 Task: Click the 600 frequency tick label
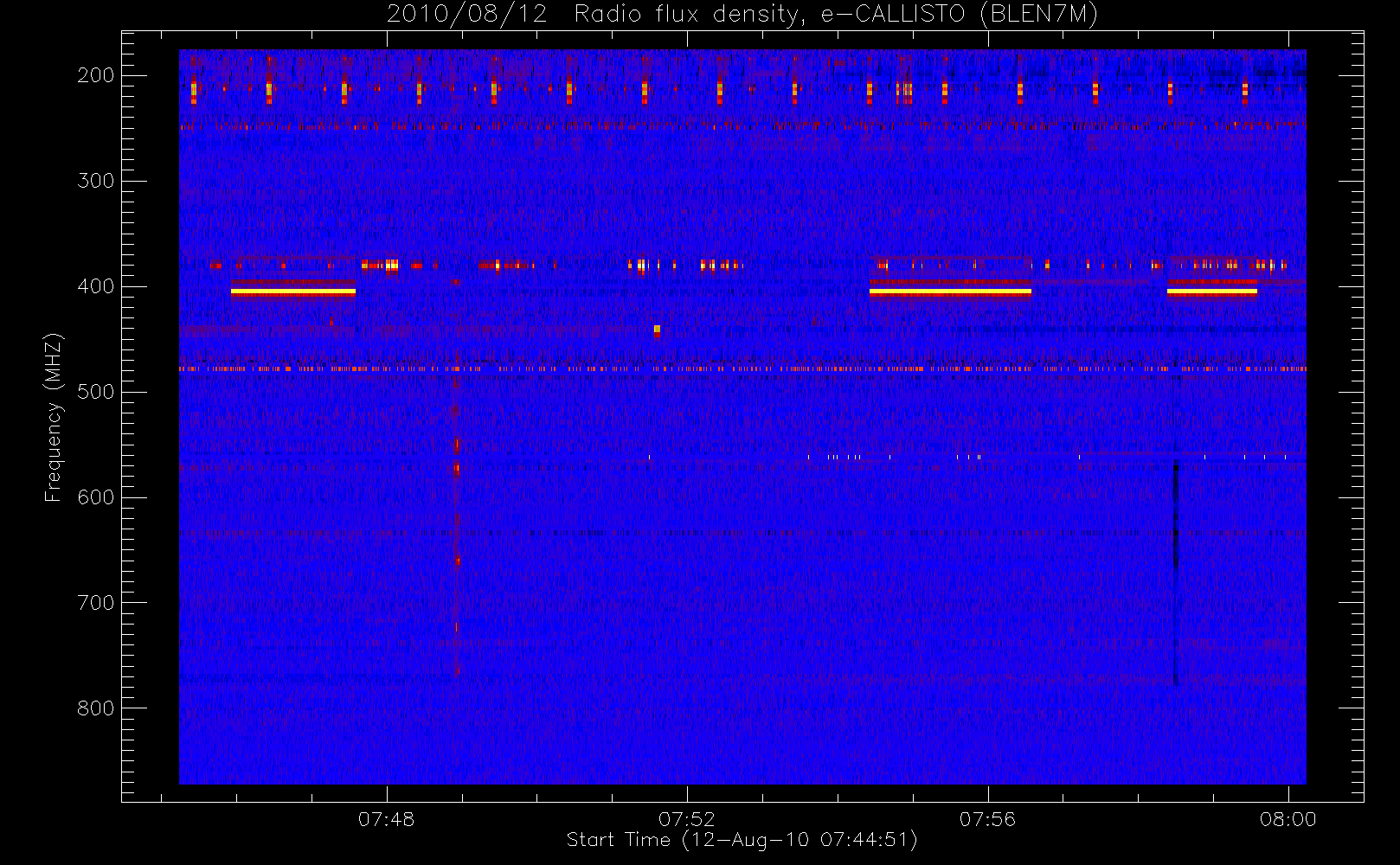(x=96, y=497)
